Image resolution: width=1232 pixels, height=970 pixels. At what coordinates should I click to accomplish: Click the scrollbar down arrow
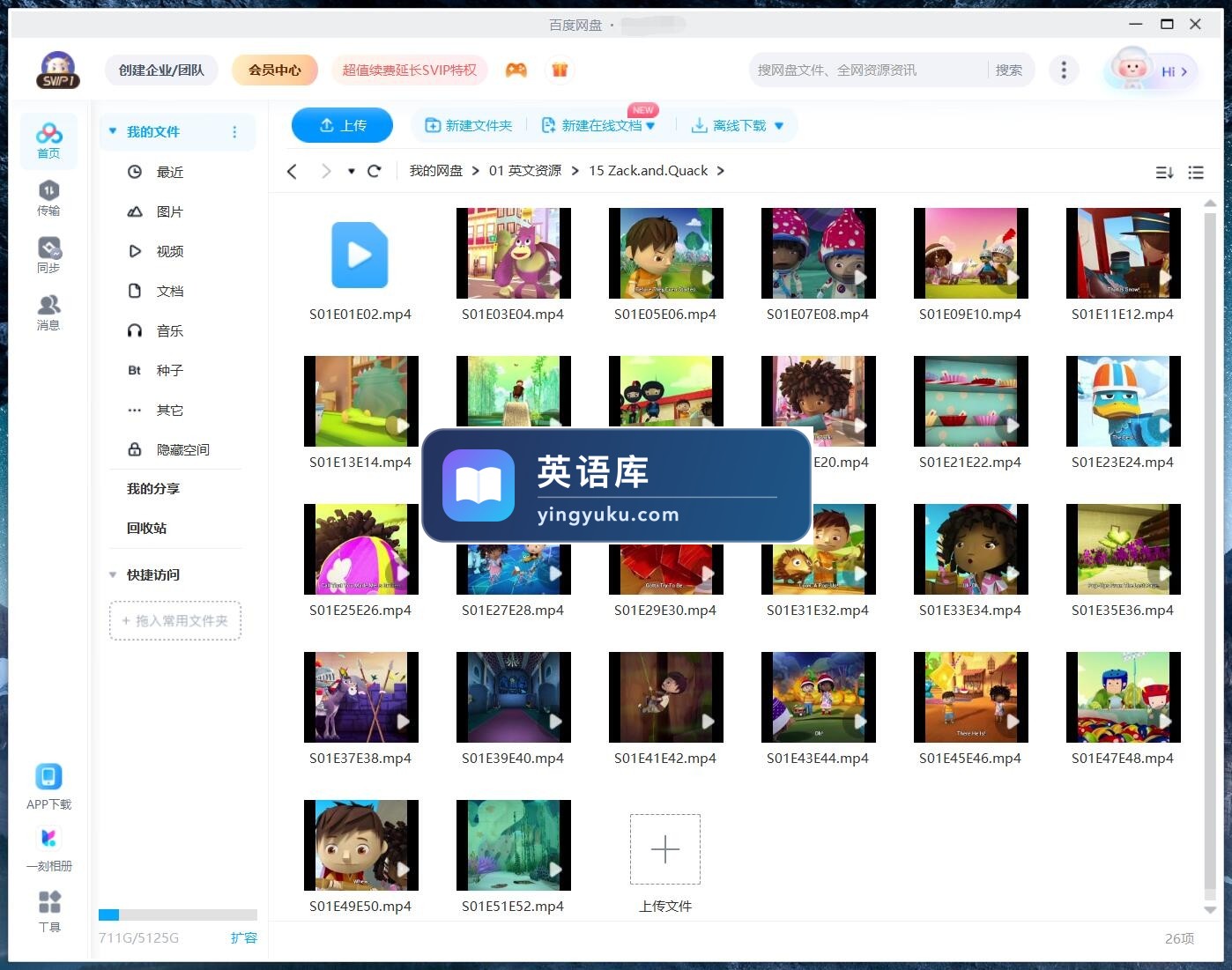coord(1210,909)
